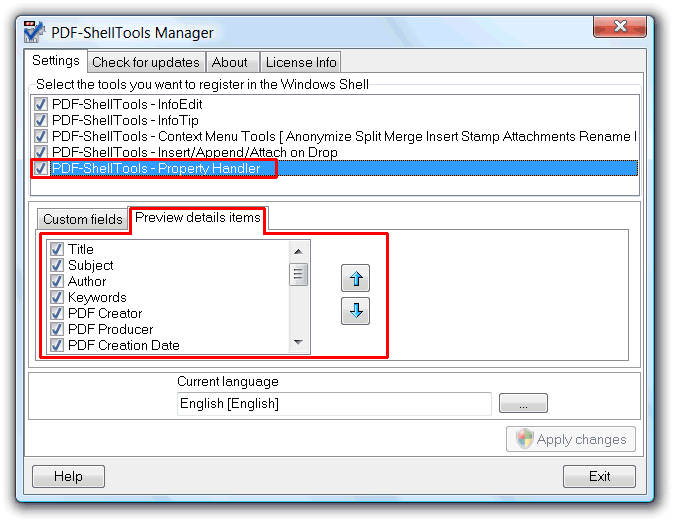Click the preview items list scroll up arrow
674x521 pixels.
click(x=298, y=251)
